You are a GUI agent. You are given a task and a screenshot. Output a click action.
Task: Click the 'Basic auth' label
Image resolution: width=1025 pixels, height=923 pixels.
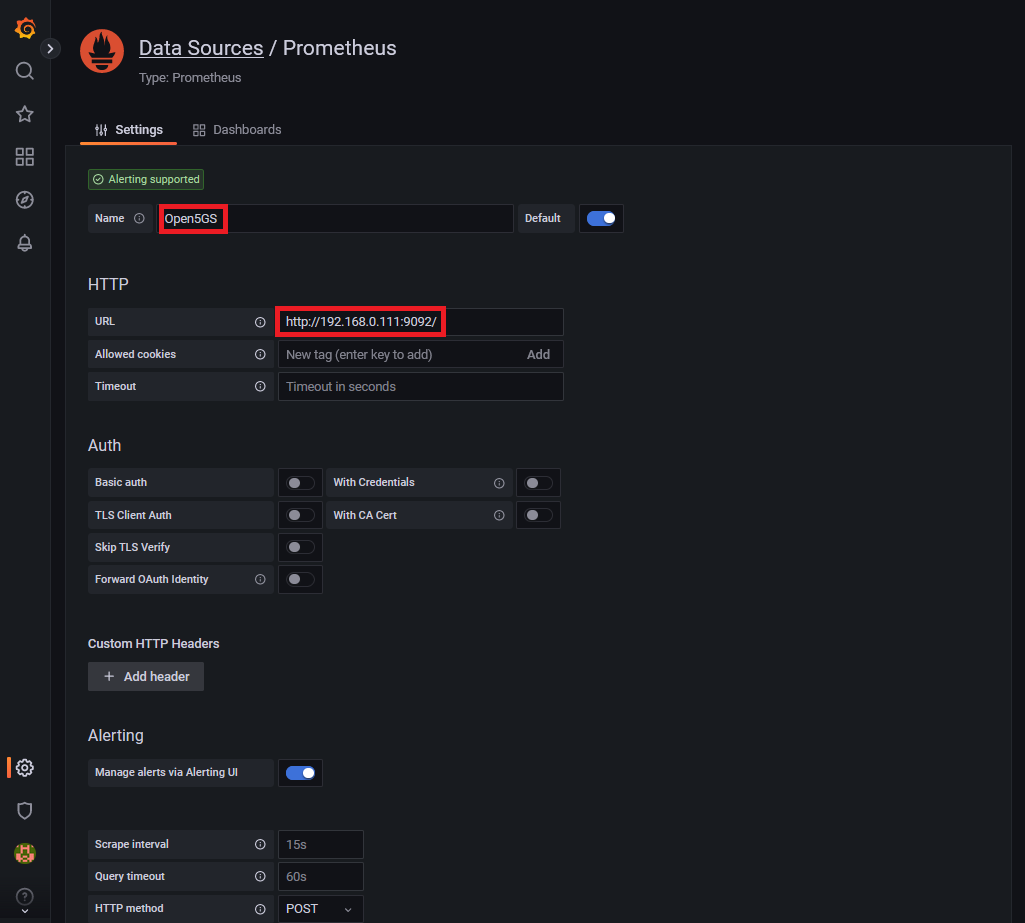121,482
